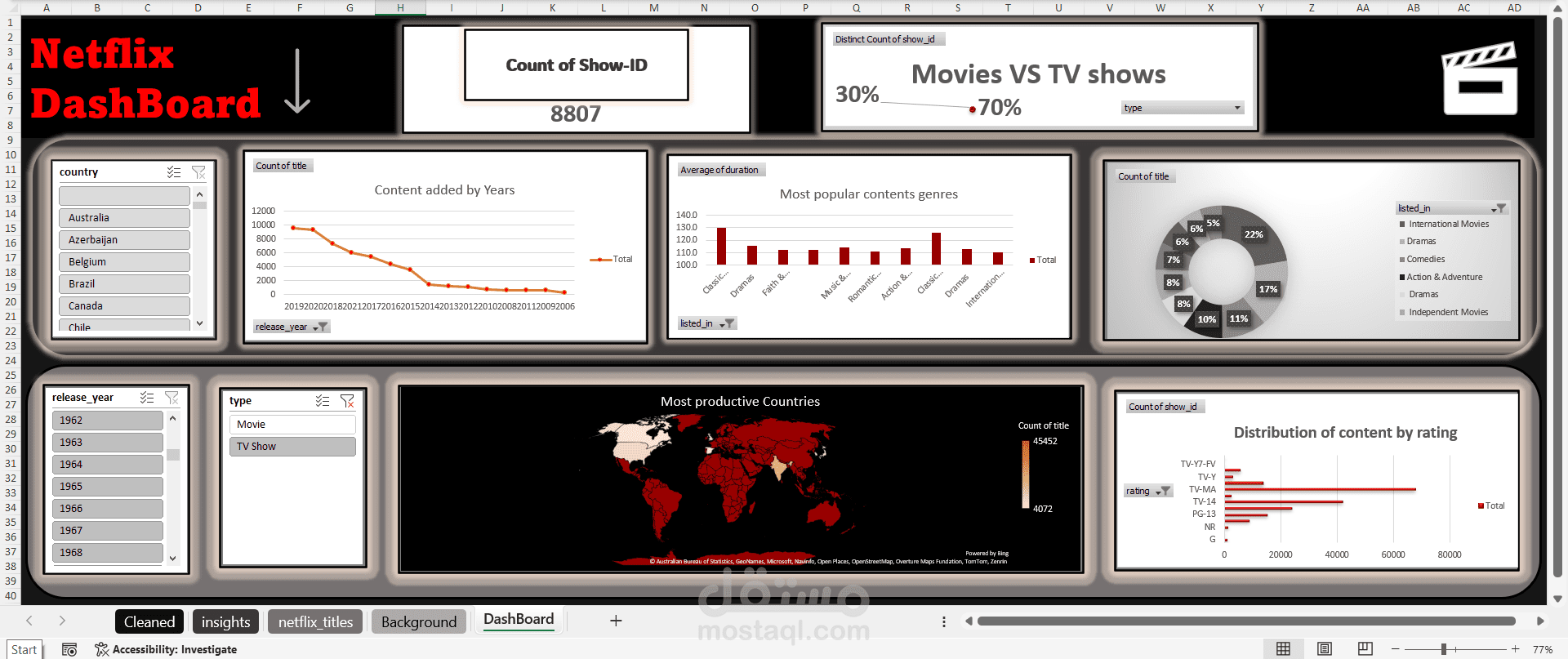Select TV Show in type slicer
1568x659 pixels.
292,447
